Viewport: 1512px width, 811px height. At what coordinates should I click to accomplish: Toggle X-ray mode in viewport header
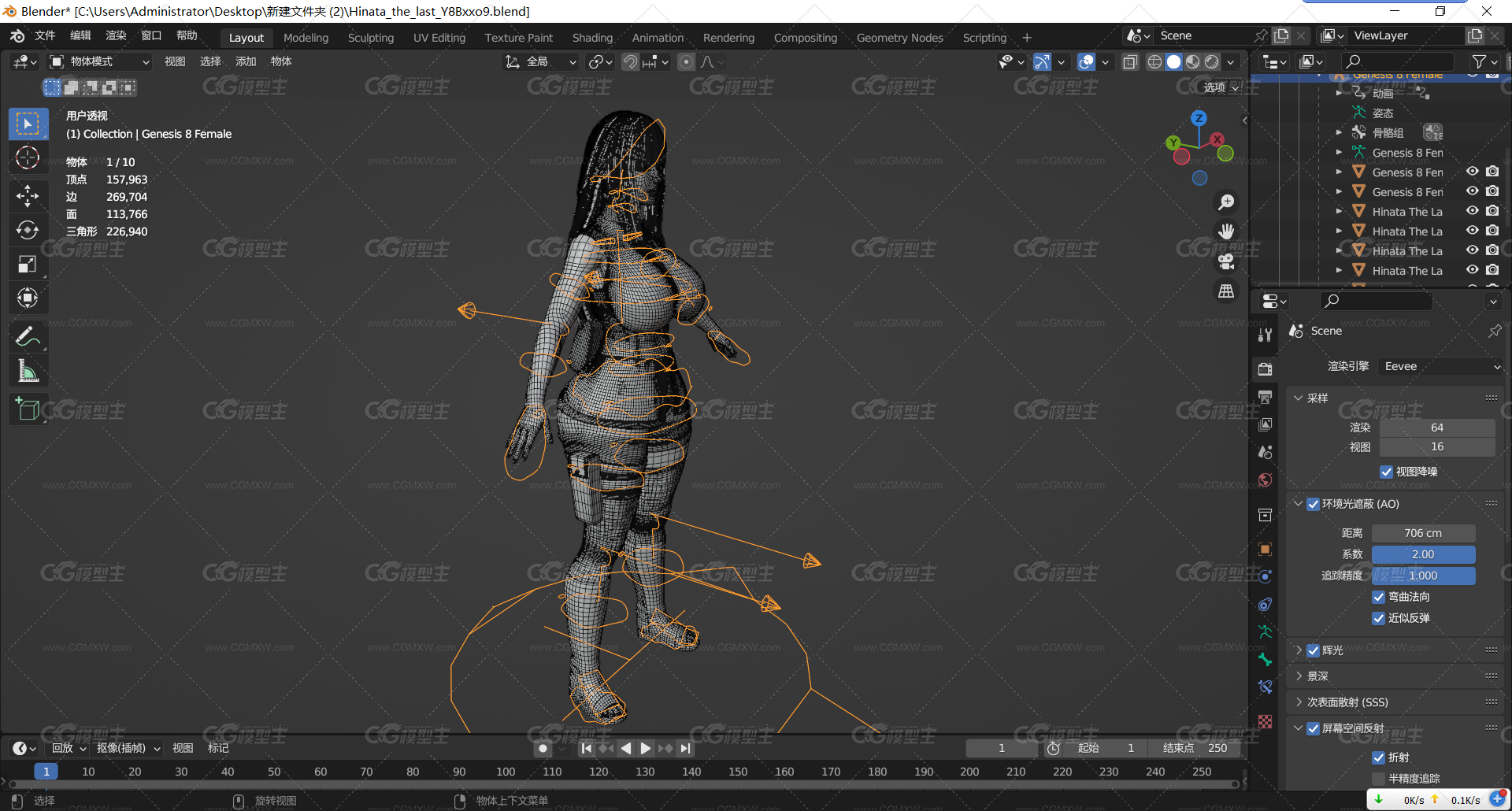pos(1130,62)
